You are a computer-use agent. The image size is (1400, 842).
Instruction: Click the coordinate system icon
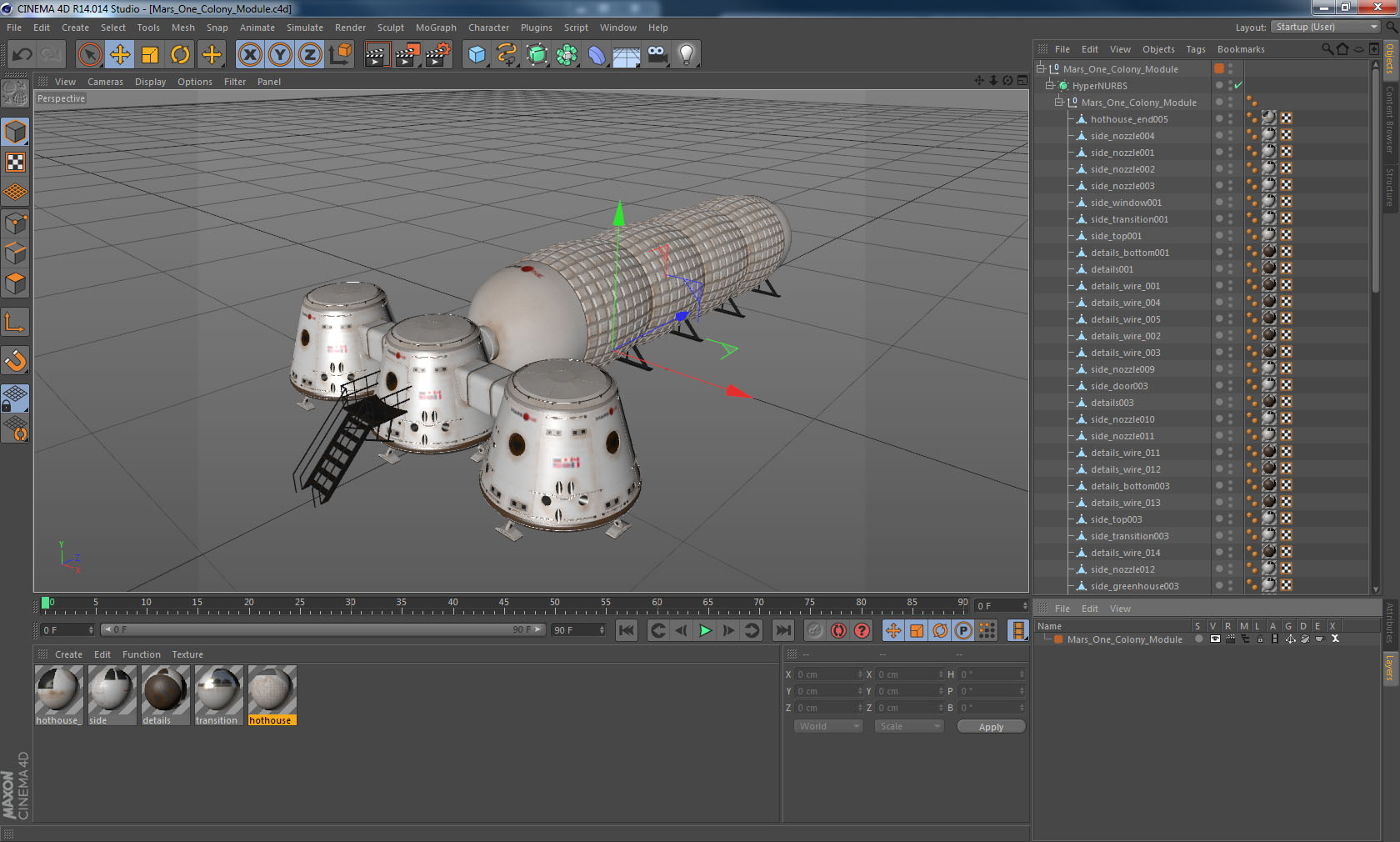(340, 55)
